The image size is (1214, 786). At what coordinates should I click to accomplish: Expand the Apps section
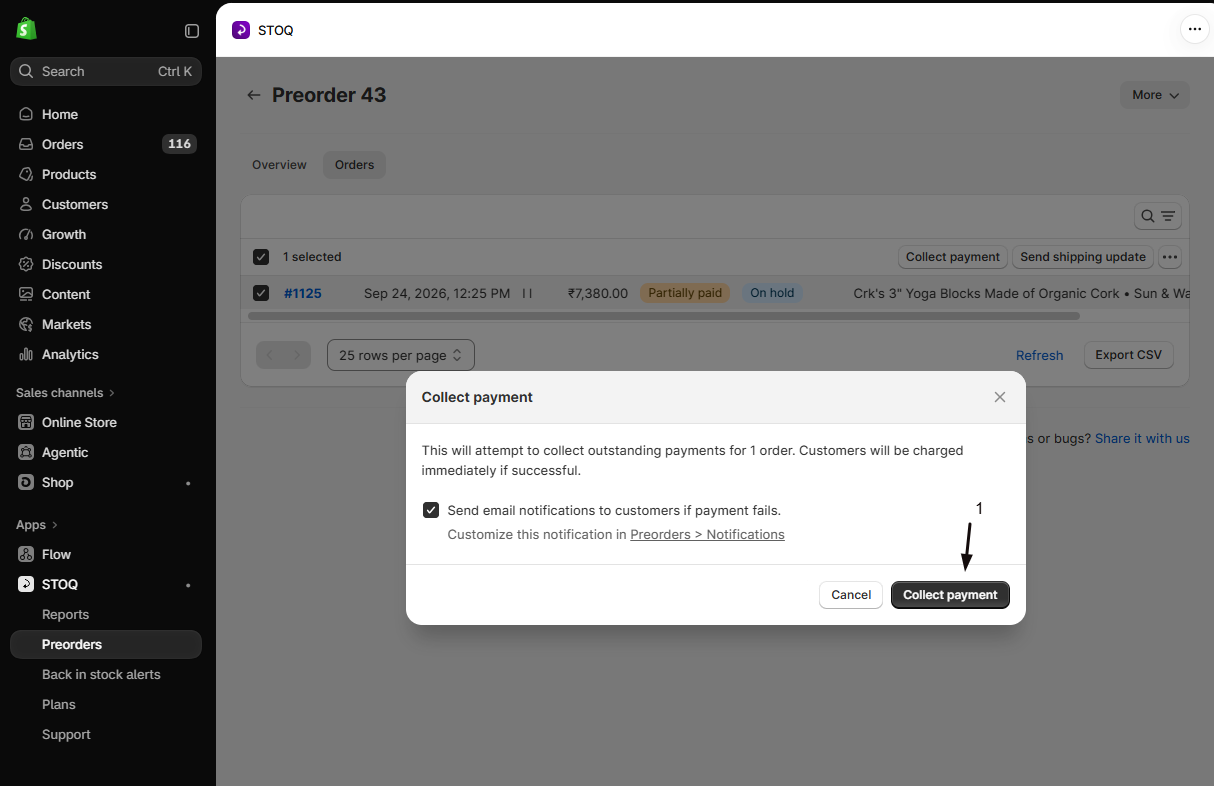tap(37, 524)
